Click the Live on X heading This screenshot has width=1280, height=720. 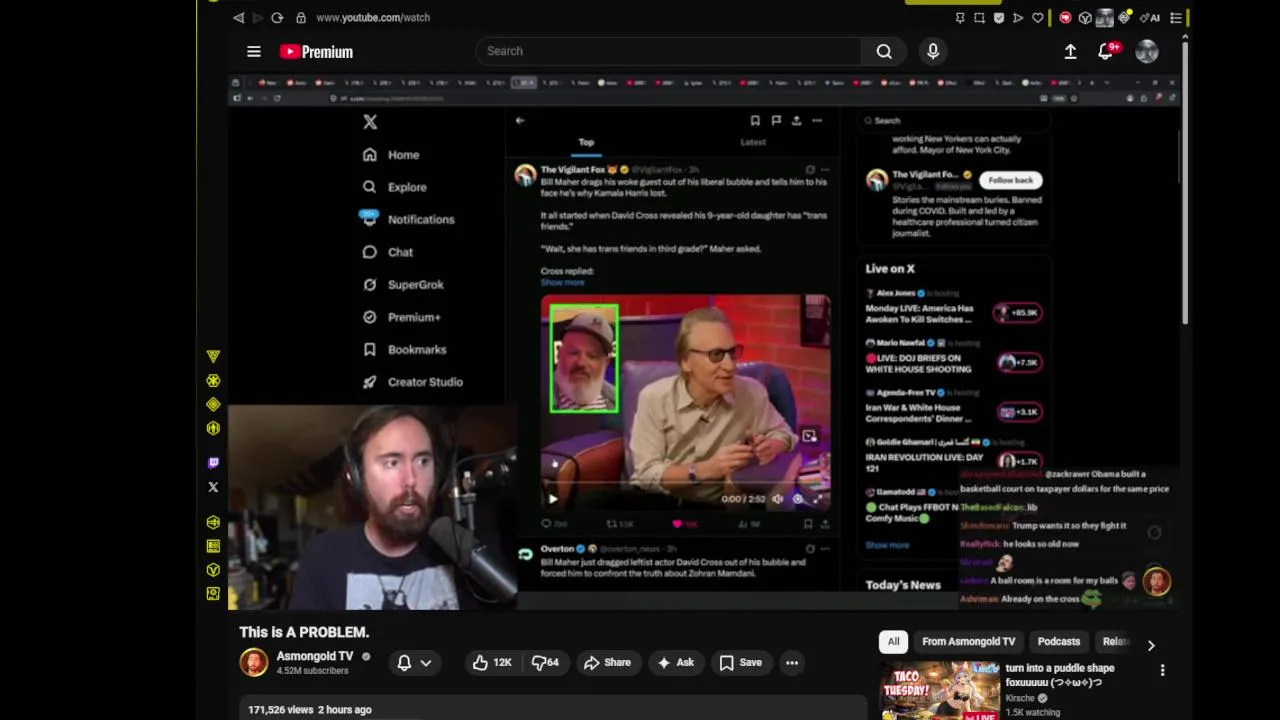890,268
